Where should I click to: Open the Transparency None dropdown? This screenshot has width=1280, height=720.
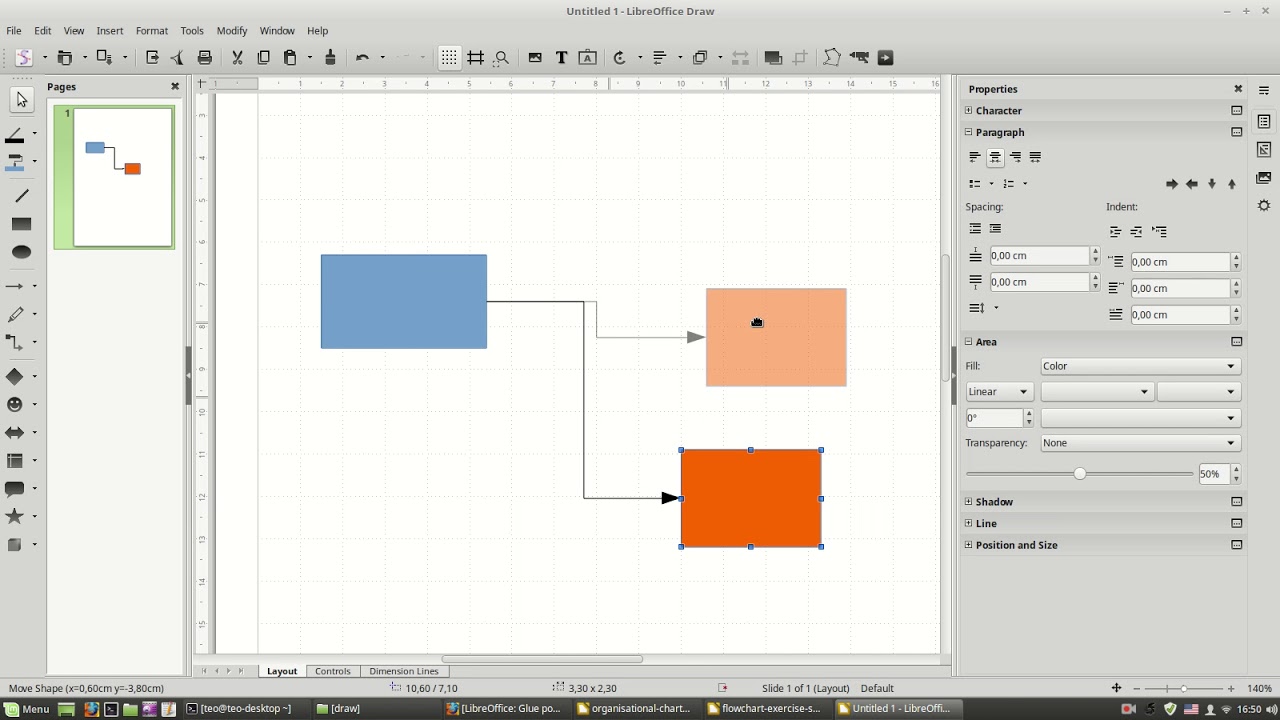click(1141, 443)
